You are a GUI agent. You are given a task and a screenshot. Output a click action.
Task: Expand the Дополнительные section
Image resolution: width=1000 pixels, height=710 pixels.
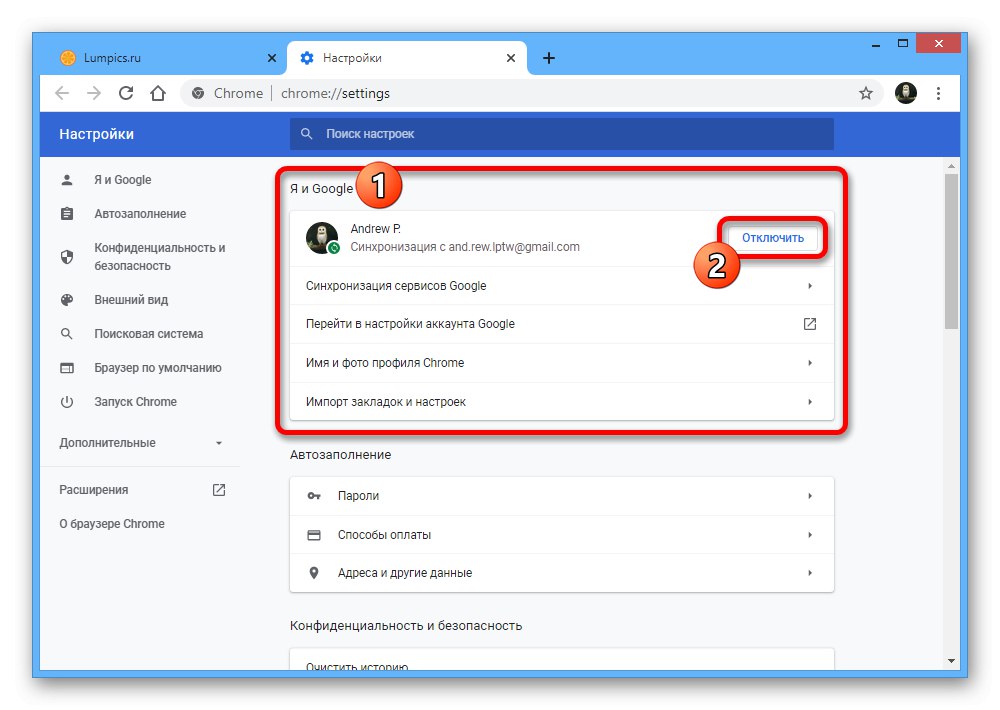point(141,443)
